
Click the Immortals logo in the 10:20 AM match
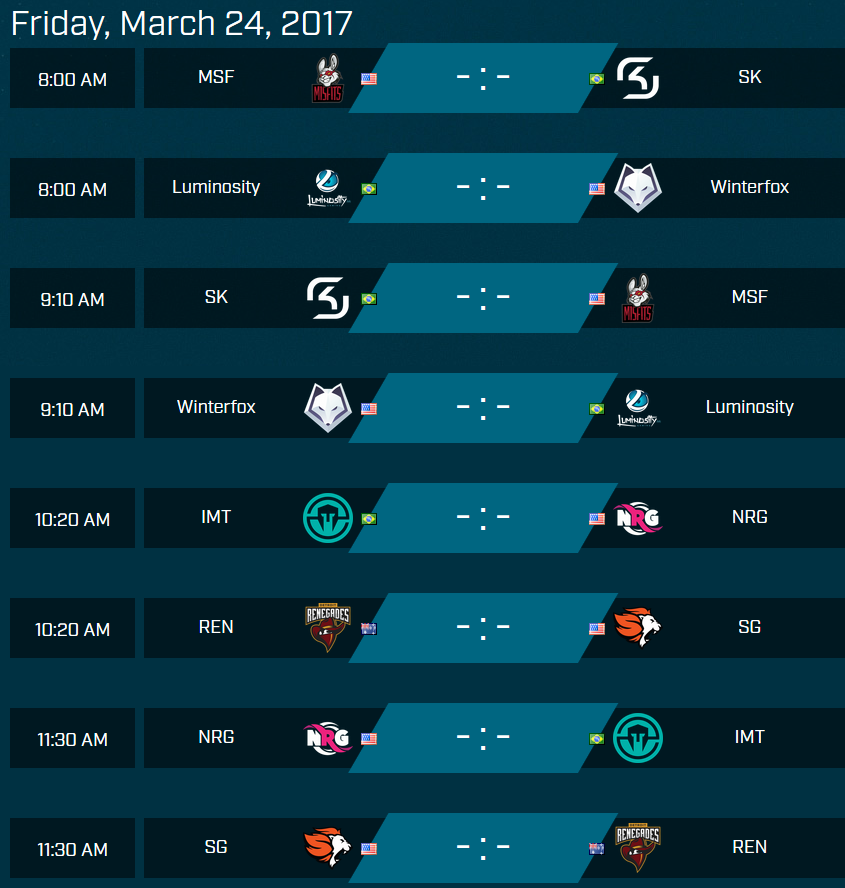pyautogui.click(x=328, y=518)
